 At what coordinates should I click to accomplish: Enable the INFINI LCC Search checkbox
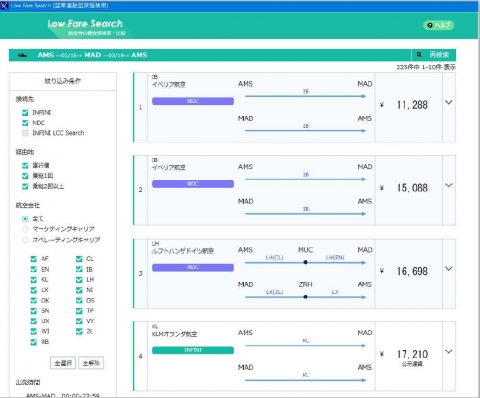tap(25, 133)
